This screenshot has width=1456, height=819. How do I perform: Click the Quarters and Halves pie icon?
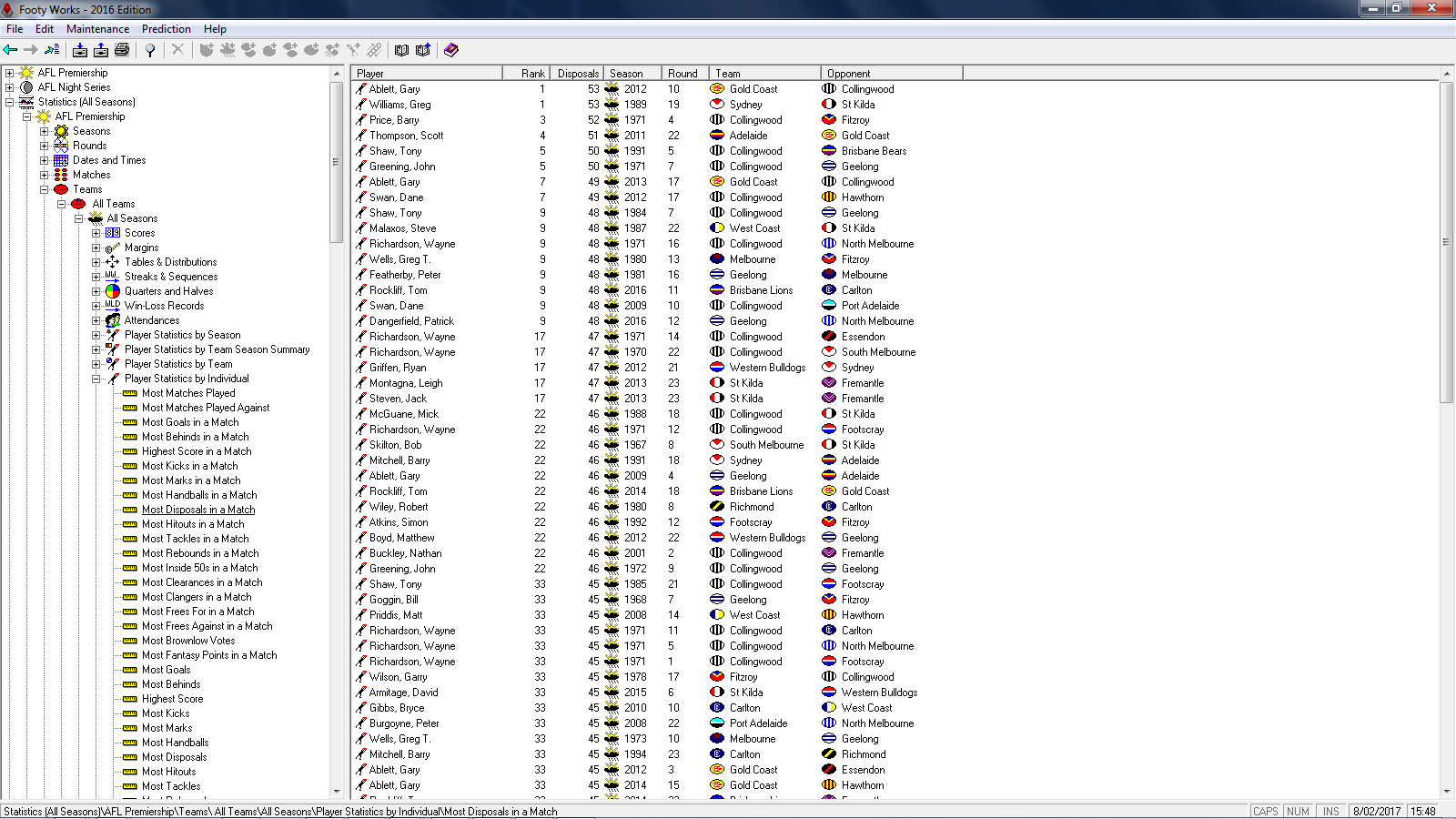tap(113, 291)
